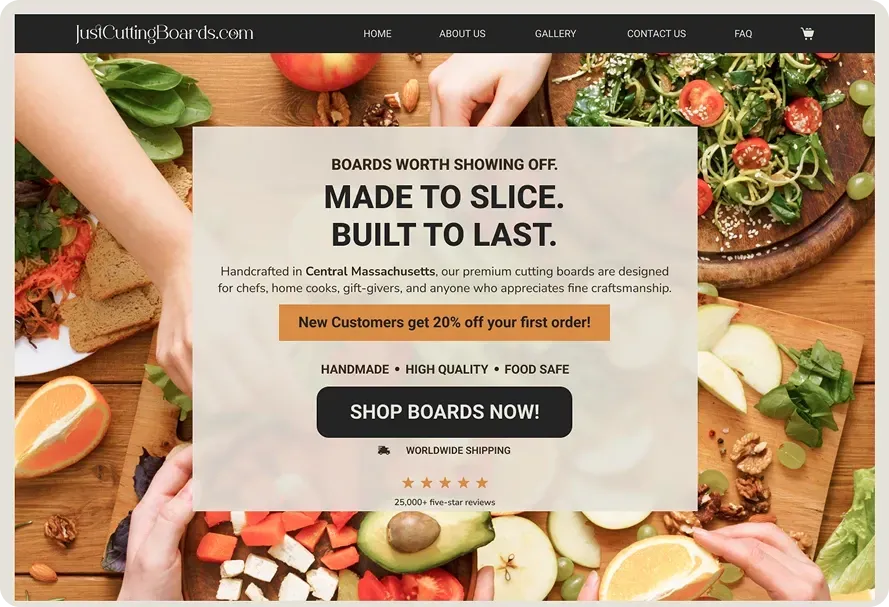Click the second review star
Viewport: 889px width, 607px height.
click(426, 483)
